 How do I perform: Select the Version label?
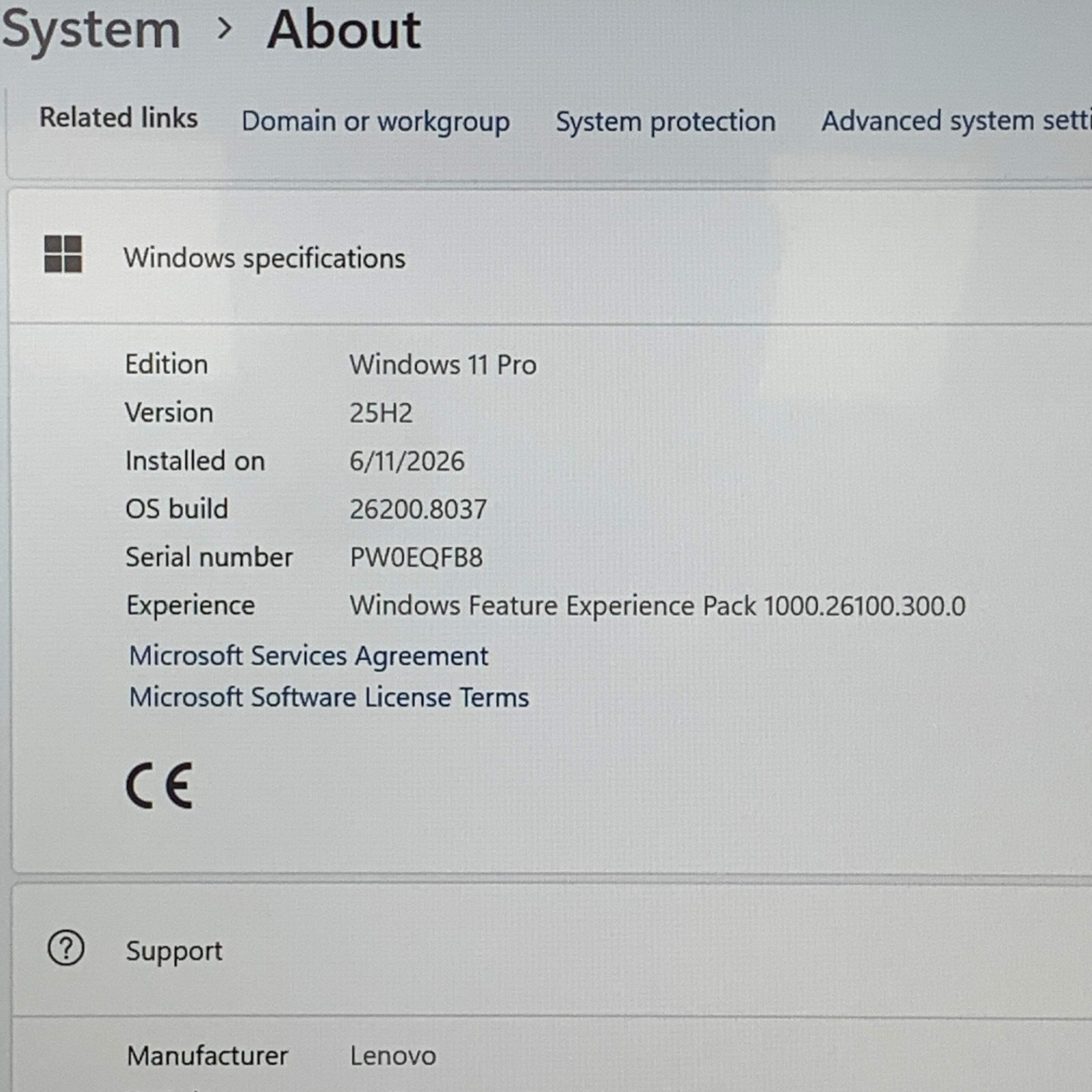[169, 412]
